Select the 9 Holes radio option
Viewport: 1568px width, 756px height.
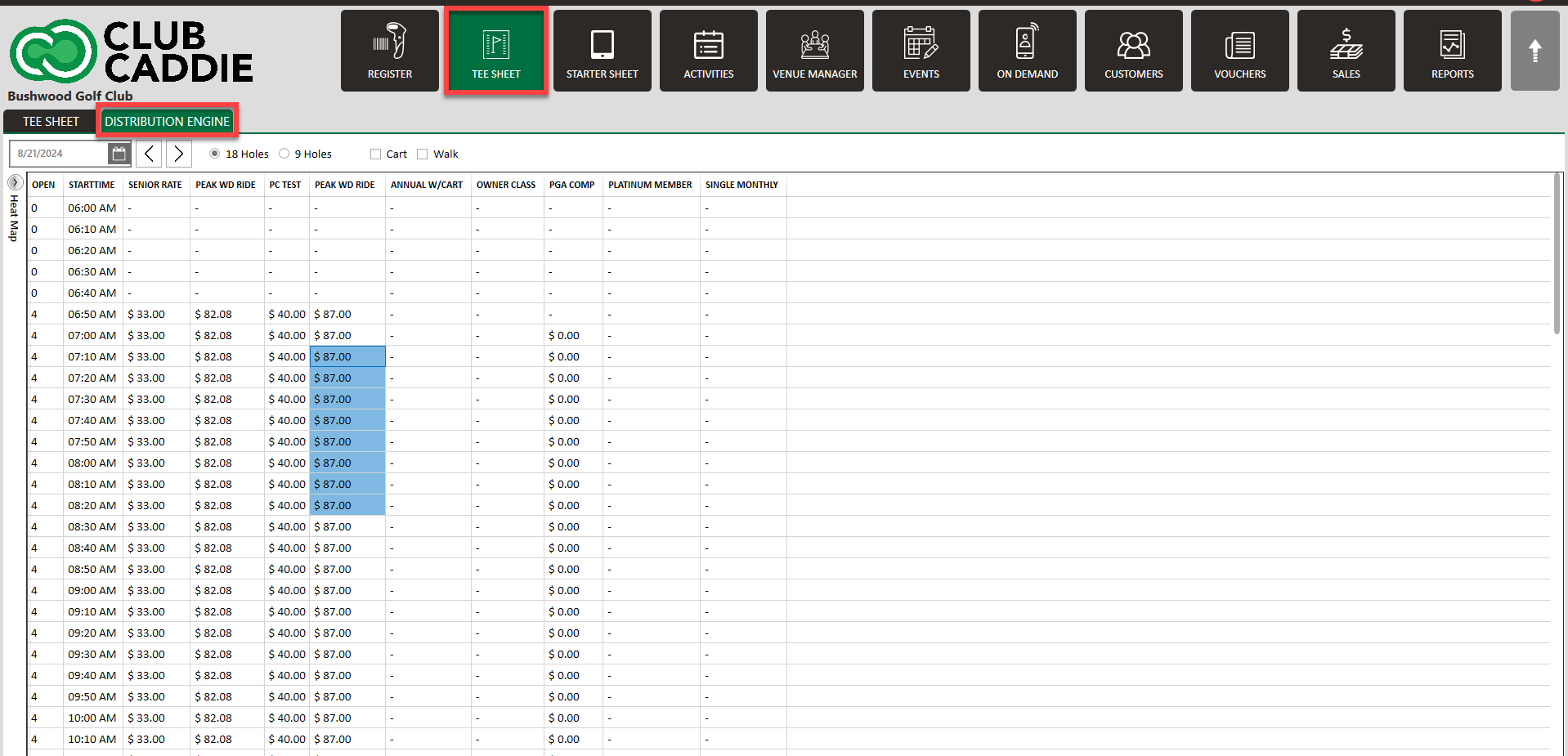pyautogui.click(x=284, y=154)
